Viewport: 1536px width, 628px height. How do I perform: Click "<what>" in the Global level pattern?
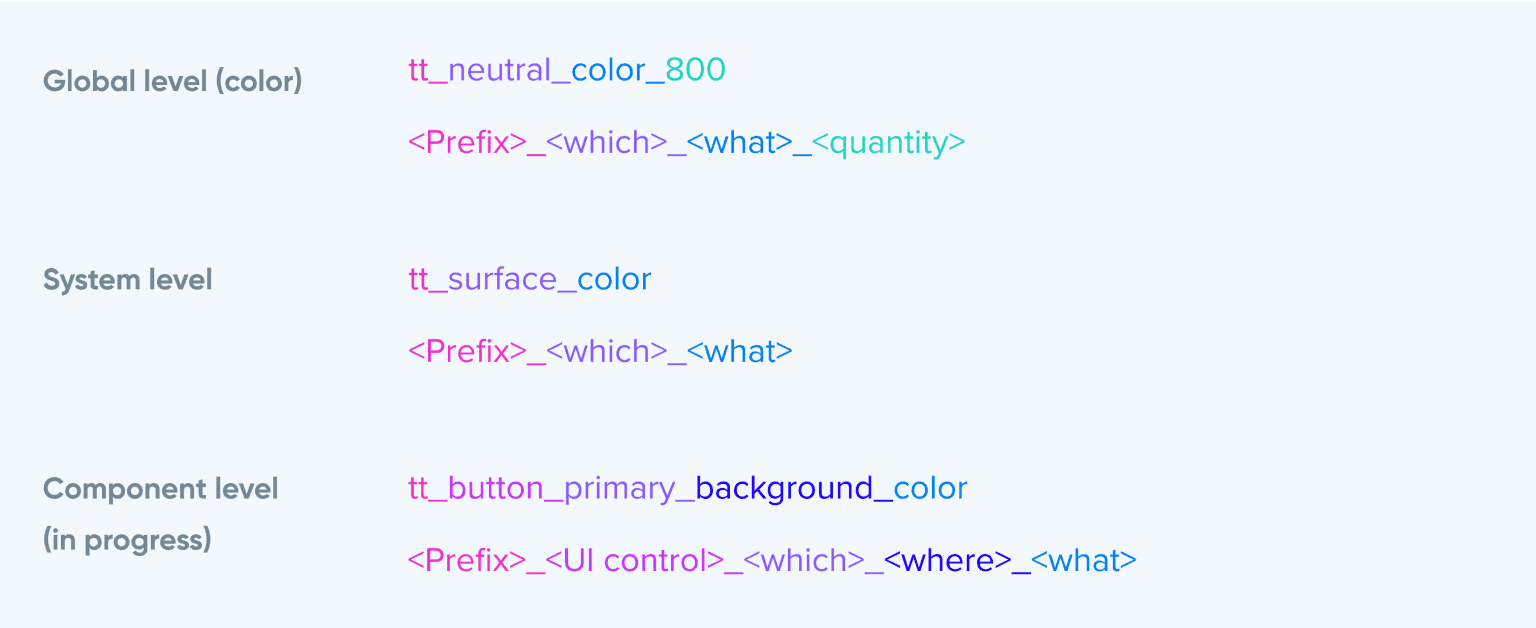[740, 143]
